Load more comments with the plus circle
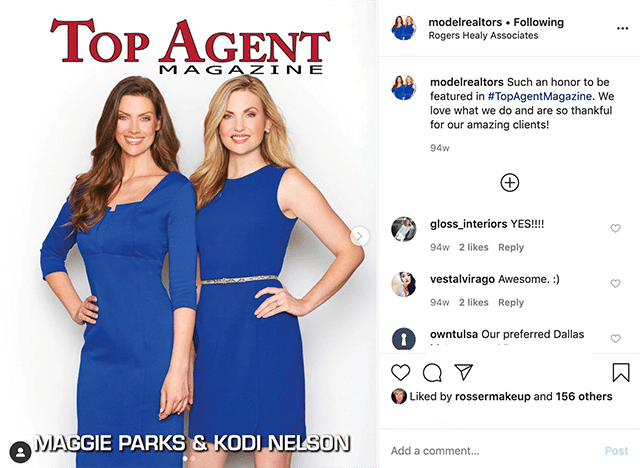The height and width of the screenshot is (468, 640). [509, 182]
